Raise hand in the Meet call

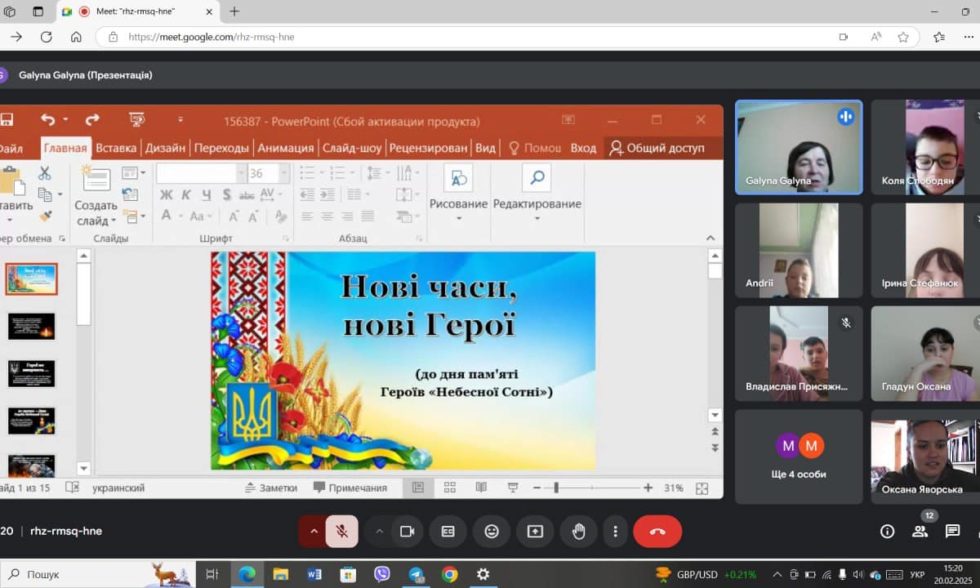[x=580, y=533]
